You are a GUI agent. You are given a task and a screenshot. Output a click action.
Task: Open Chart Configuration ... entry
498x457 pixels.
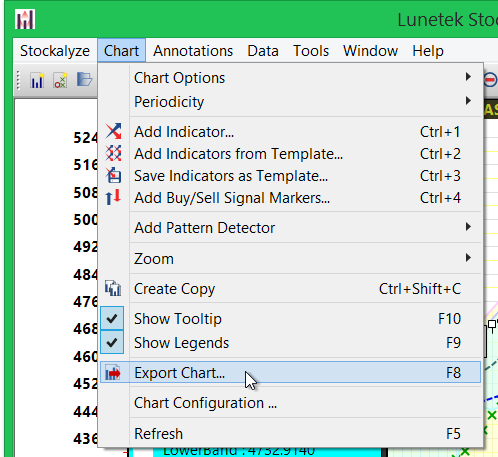pyautogui.click(x=290, y=403)
